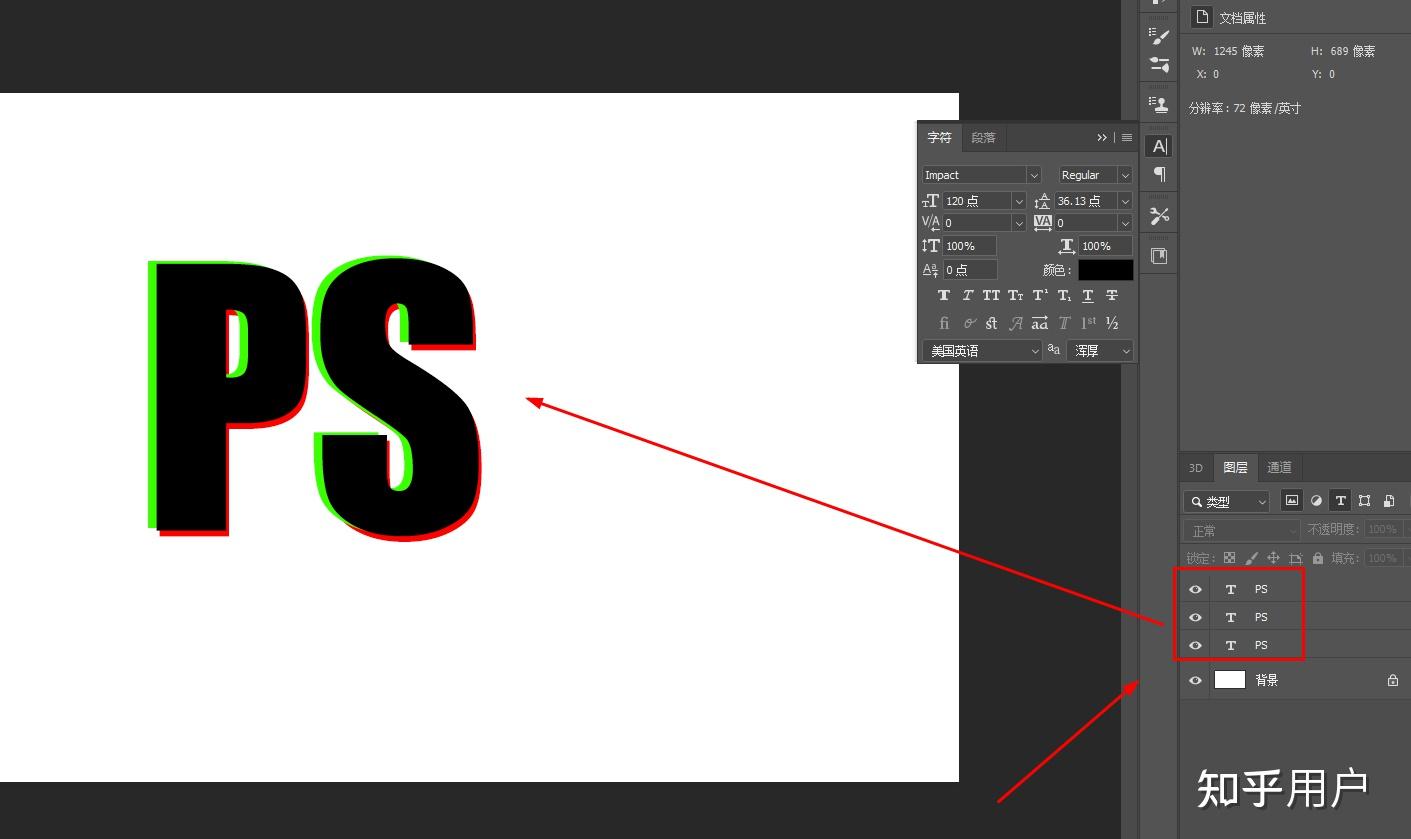
Task: Click the stylistic alternates aa icon
Action: (x=1040, y=323)
